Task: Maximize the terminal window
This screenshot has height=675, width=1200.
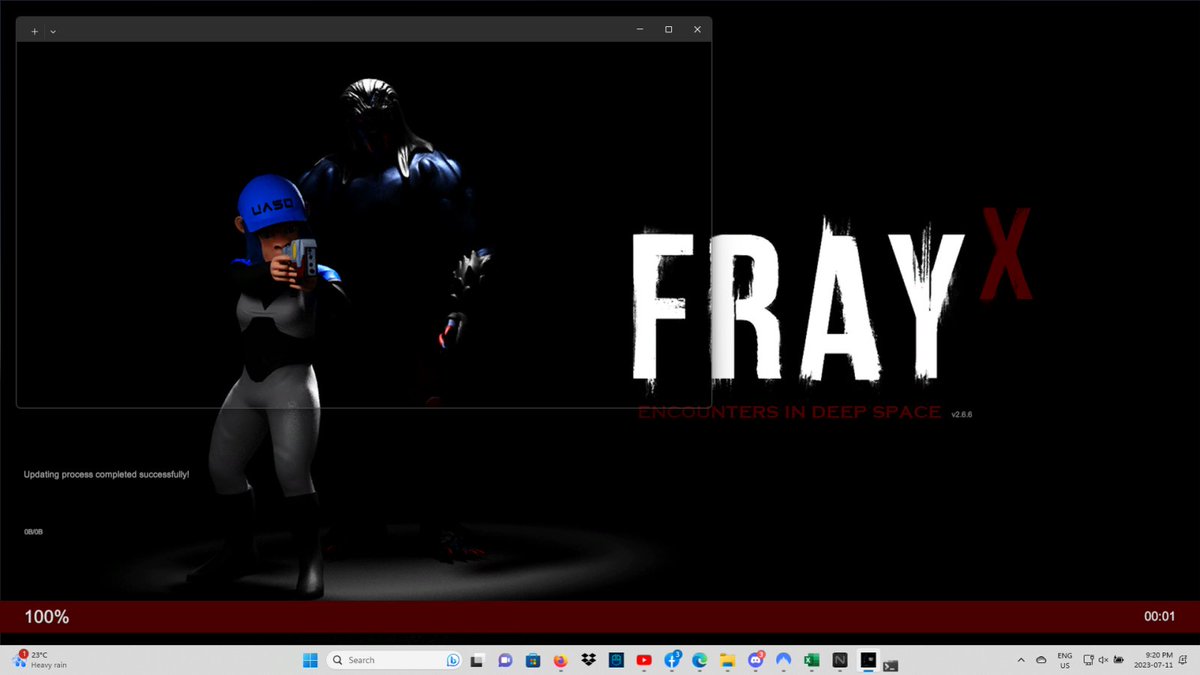Action: 669,30
